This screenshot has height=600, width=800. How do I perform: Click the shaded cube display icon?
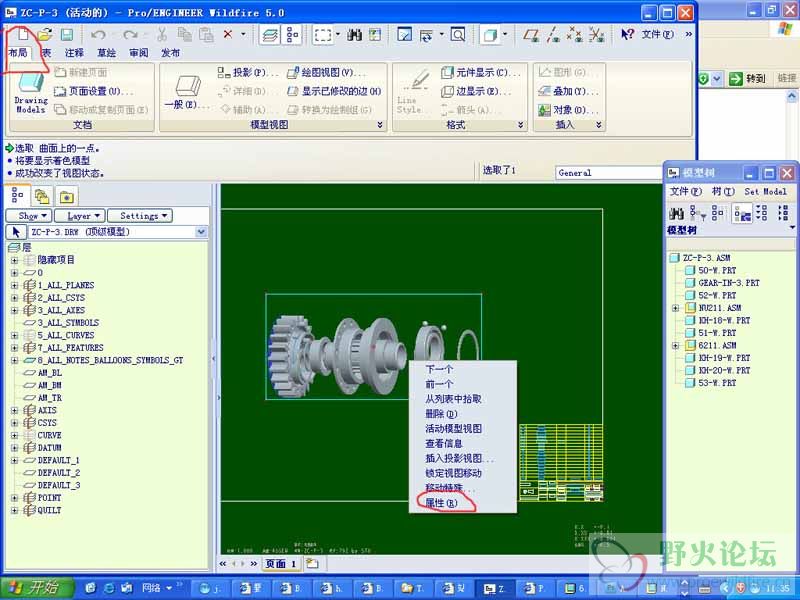coord(490,35)
